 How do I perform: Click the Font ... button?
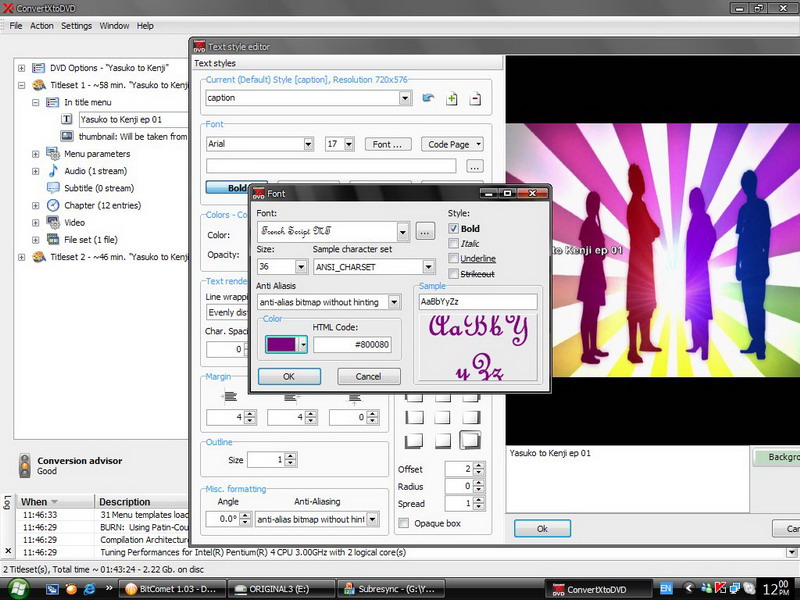(x=387, y=144)
